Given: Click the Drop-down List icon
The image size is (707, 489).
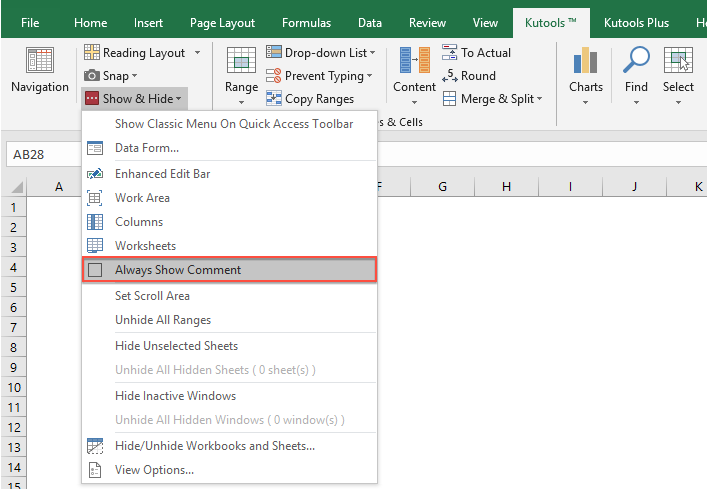Looking at the screenshot, I should click(274, 52).
